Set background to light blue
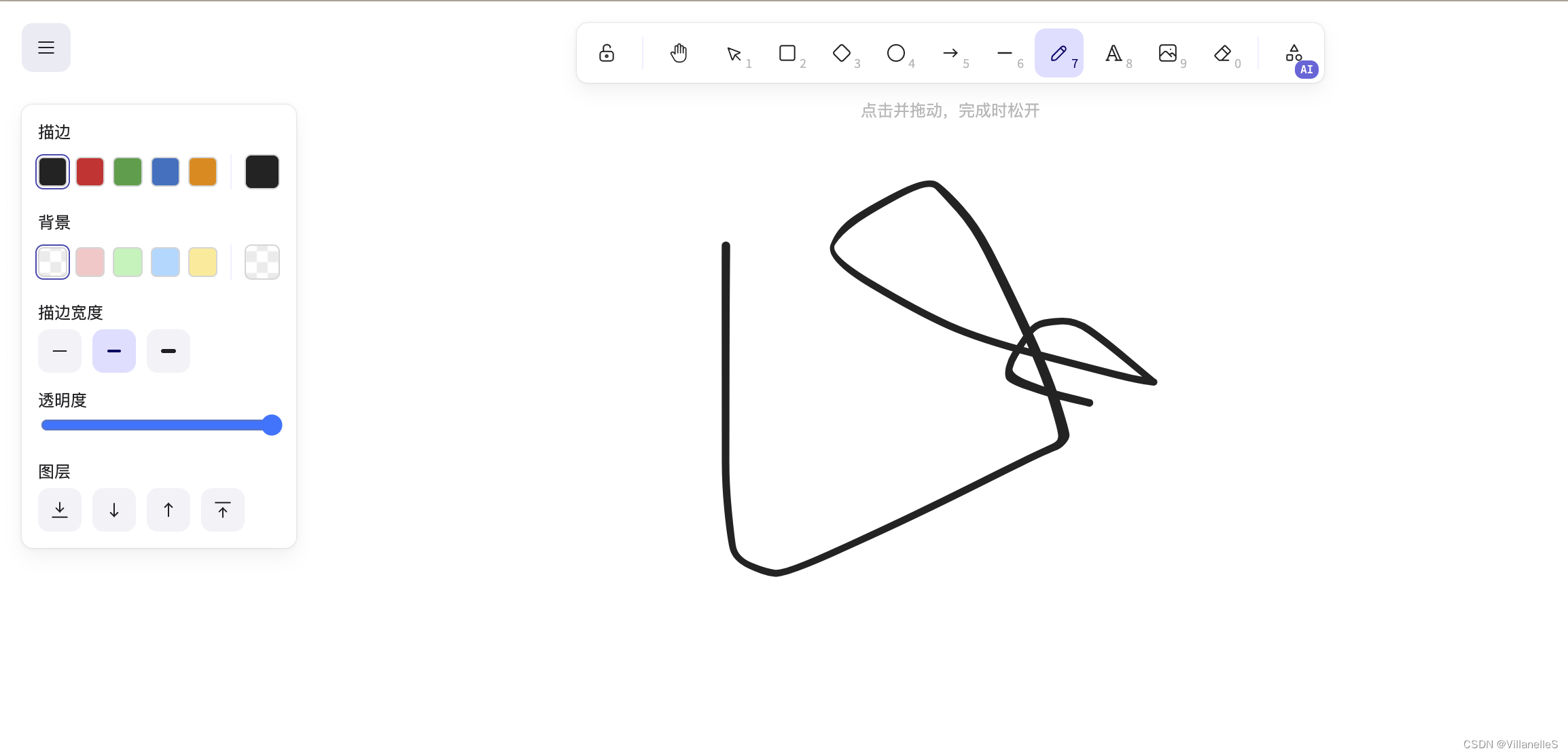 pos(165,262)
